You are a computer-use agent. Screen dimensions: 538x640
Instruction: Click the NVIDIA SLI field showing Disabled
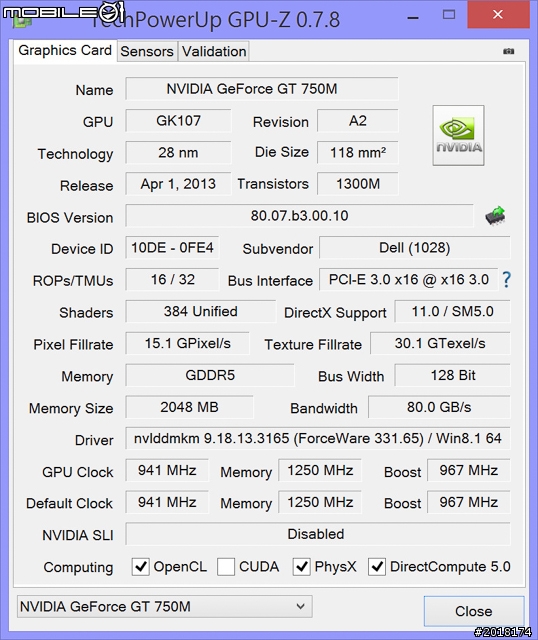318,534
